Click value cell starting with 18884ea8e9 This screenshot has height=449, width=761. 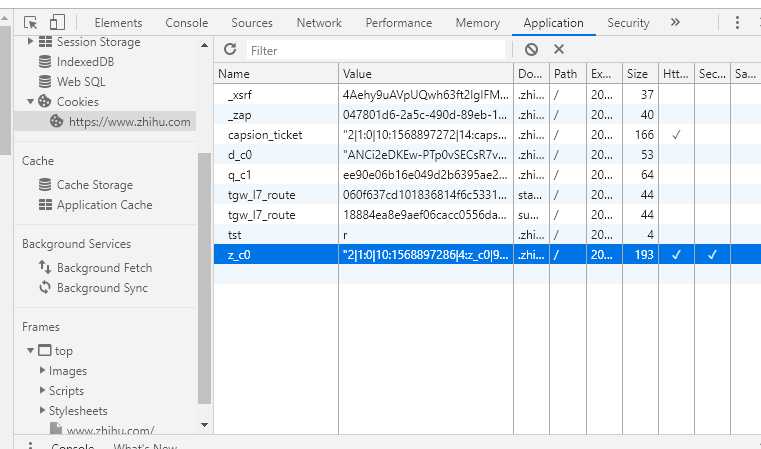coord(426,215)
